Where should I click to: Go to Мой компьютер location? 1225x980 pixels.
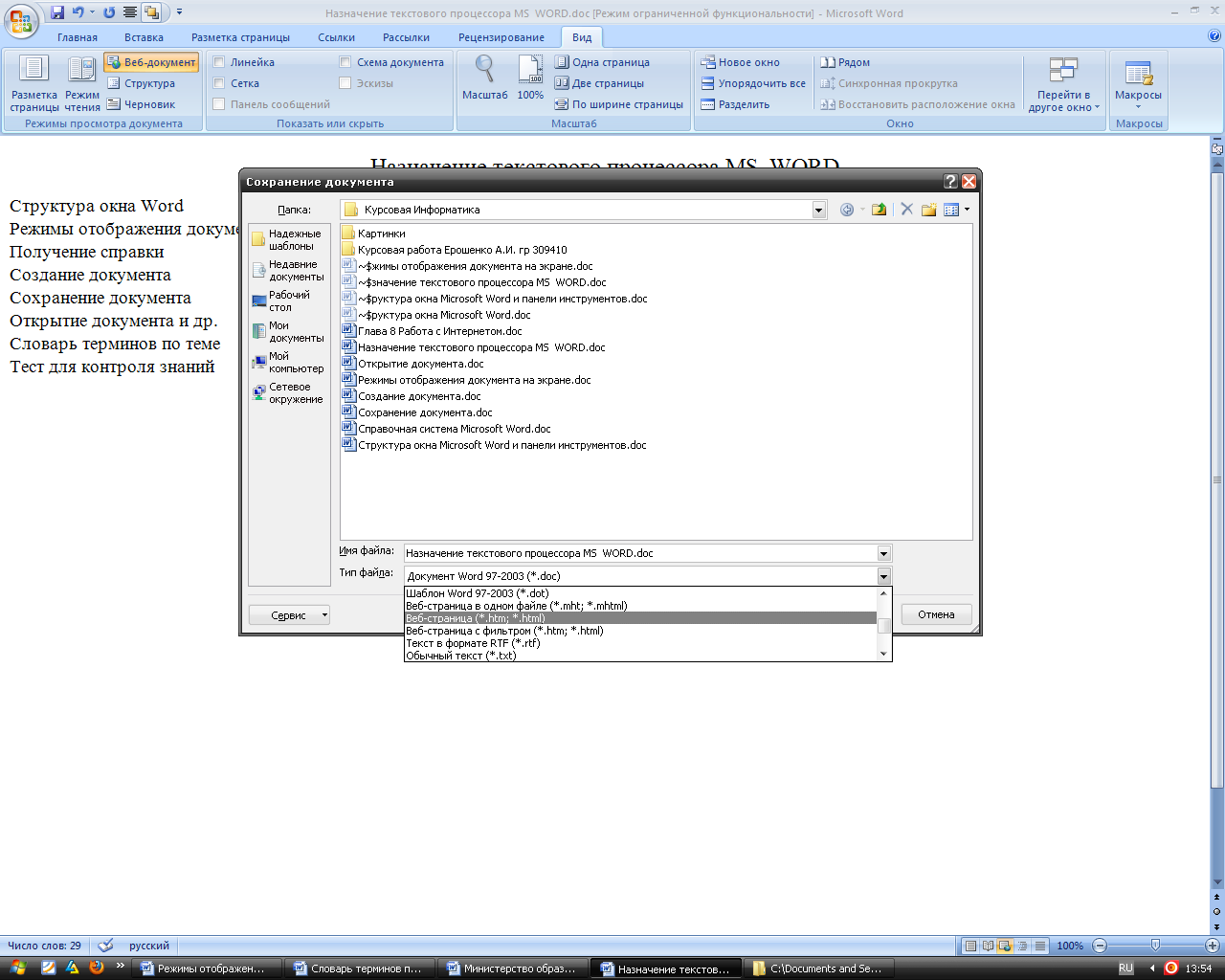(x=289, y=362)
